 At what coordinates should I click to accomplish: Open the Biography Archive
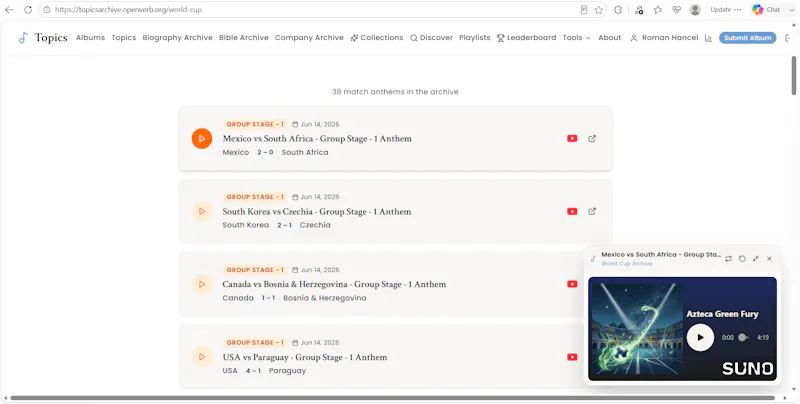point(178,38)
